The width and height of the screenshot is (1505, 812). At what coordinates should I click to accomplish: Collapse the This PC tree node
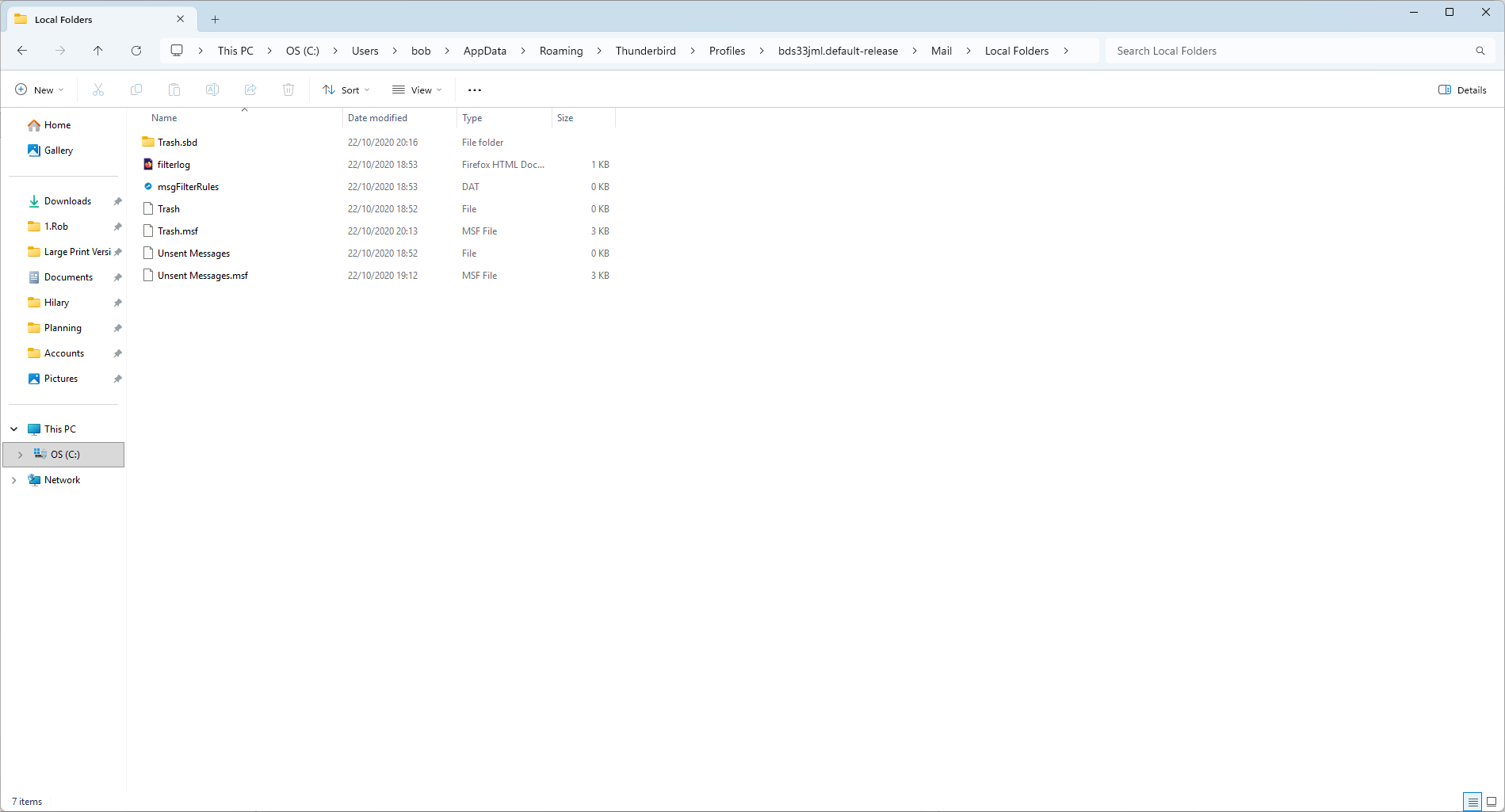pyautogui.click(x=14, y=429)
